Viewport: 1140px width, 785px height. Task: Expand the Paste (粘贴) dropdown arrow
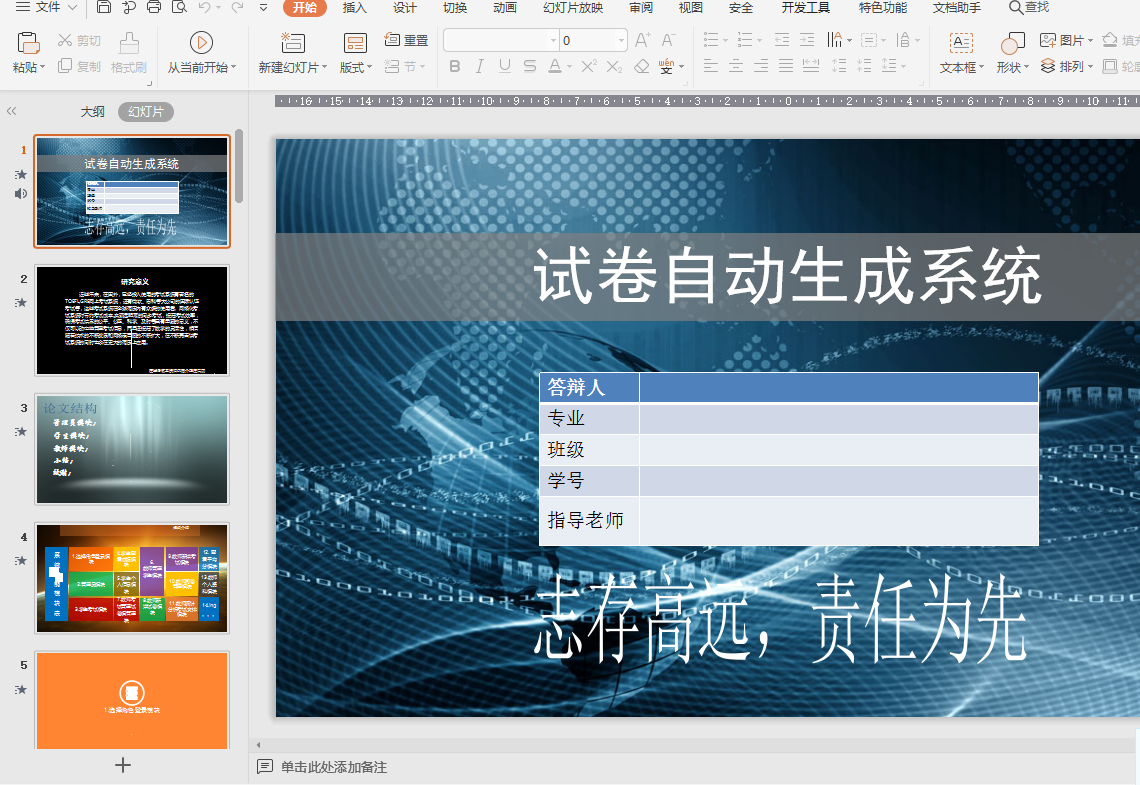42,67
